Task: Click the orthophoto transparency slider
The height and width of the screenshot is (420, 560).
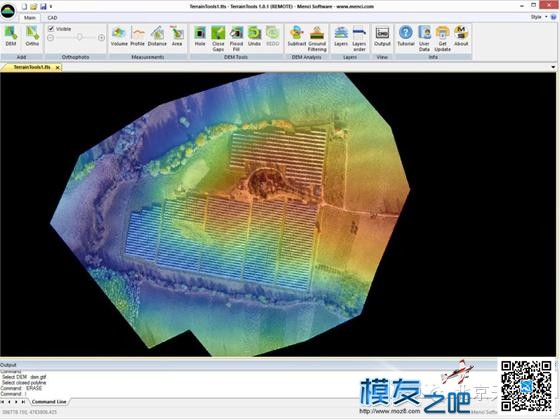Action: click(76, 37)
